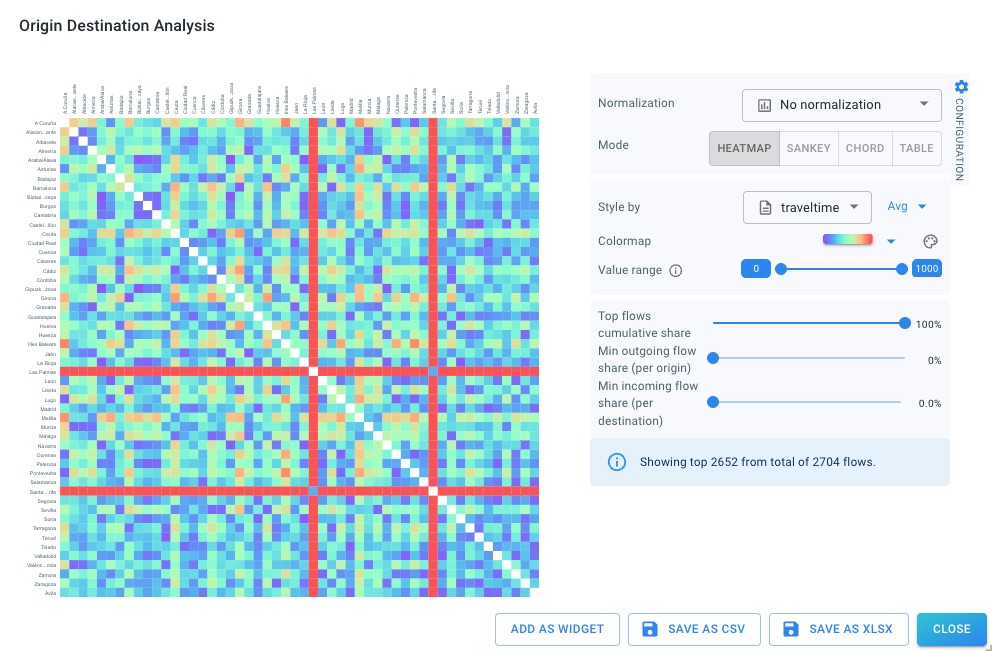Viewport: 992px width, 651px height.
Task: Click the floppy icon on Save as CSV
Action: point(650,629)
